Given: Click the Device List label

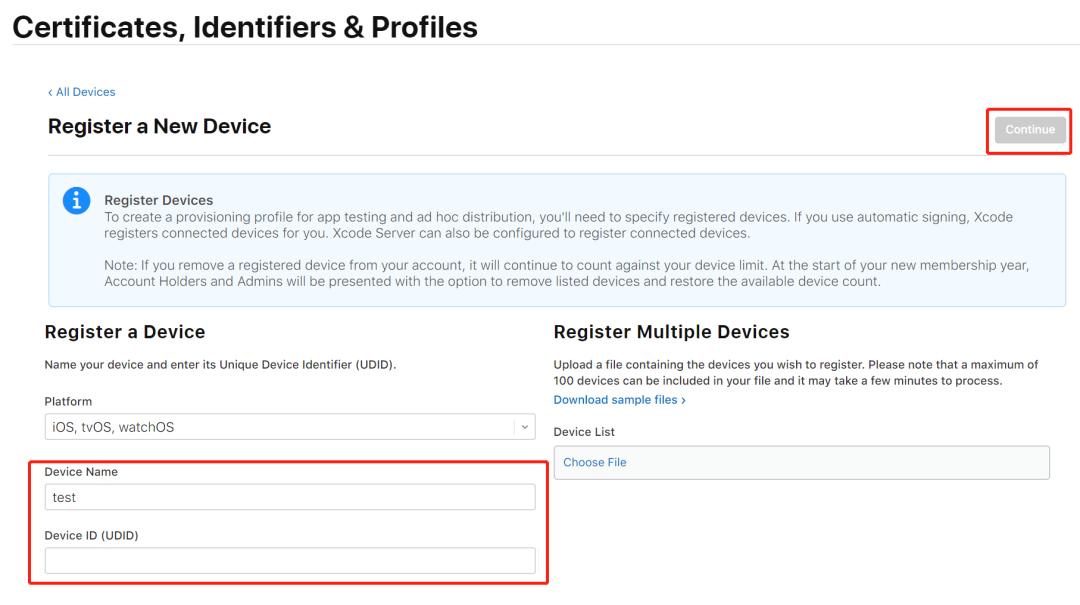Looking at the screenshot, I should pyautogui.click(x=584, y=432).
